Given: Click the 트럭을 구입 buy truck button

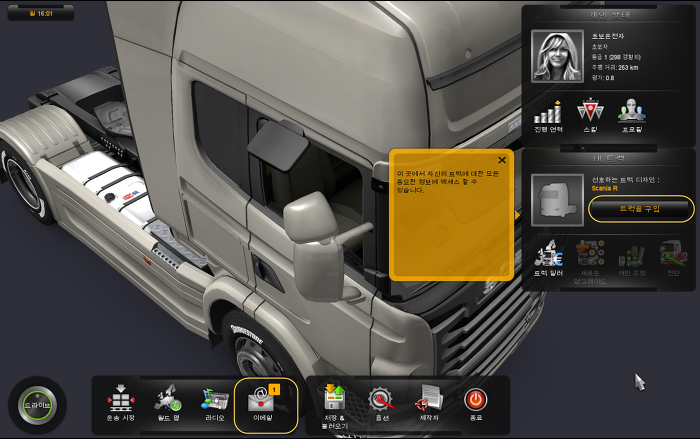Looking at the screenshot, I should point(641,209).
